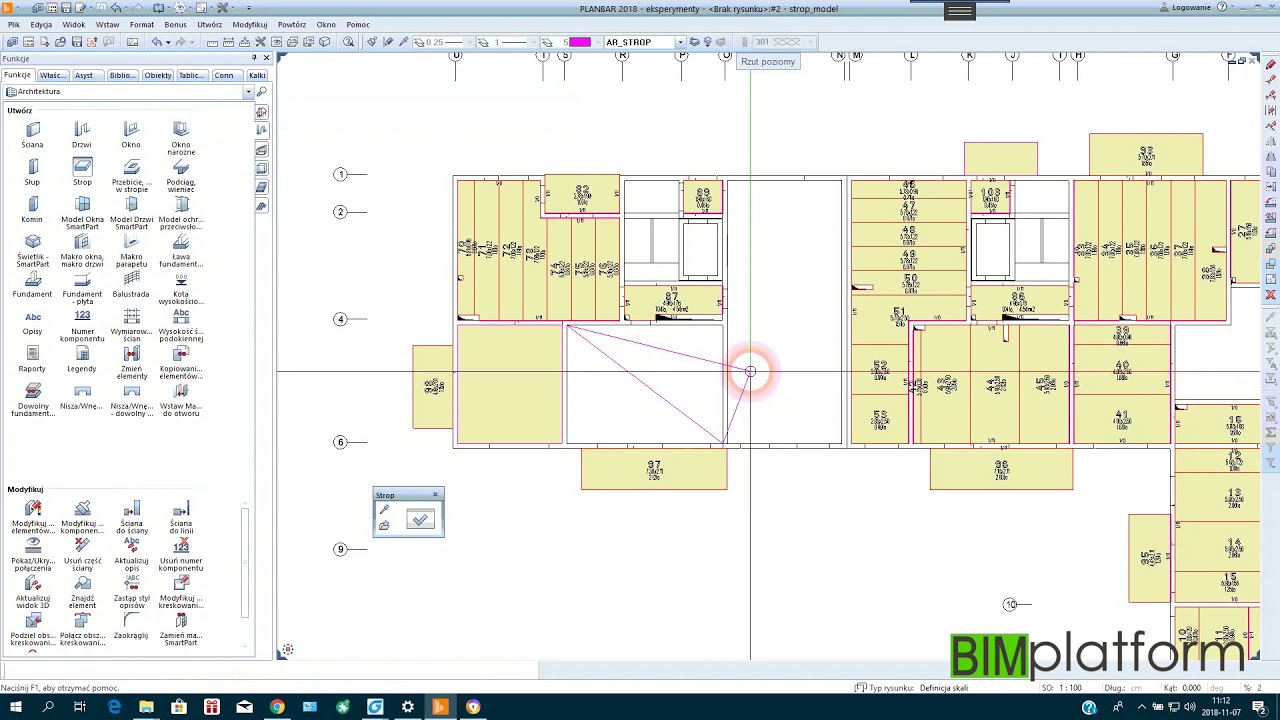
Task: Select the Balustrada railing tool
Action: click(131, 285)
